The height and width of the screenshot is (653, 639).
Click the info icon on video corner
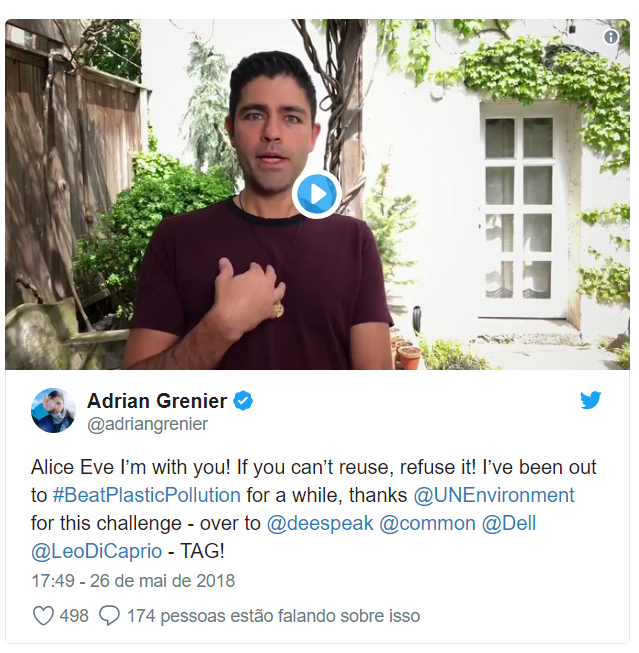point(611,37)
